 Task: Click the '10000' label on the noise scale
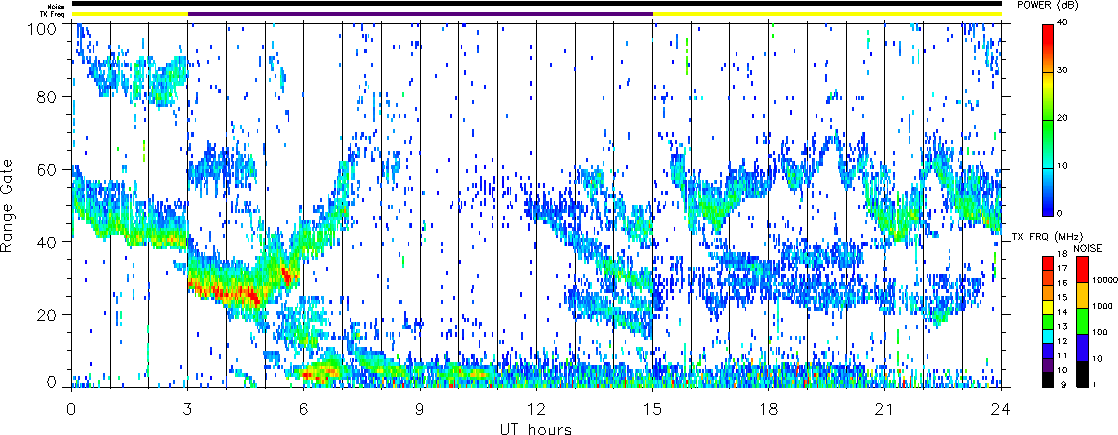coord(1102,282)
